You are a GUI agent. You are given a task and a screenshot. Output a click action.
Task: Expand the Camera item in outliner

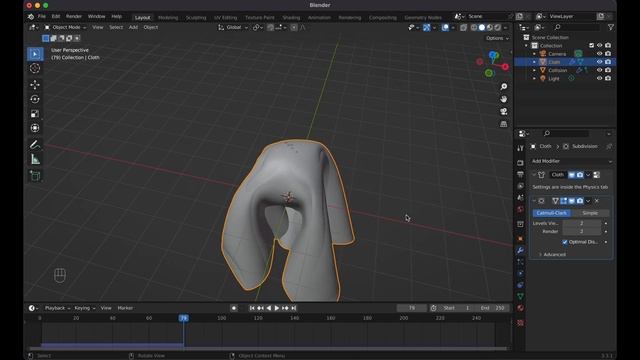[534, 54]
